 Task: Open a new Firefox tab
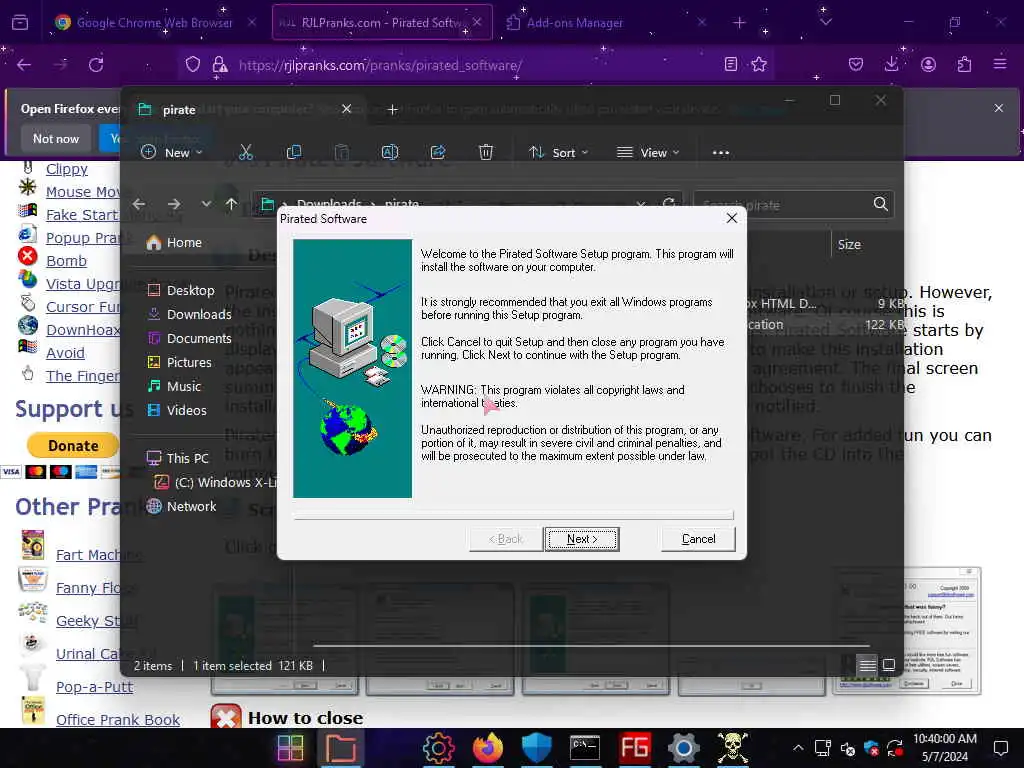(739, 23)
